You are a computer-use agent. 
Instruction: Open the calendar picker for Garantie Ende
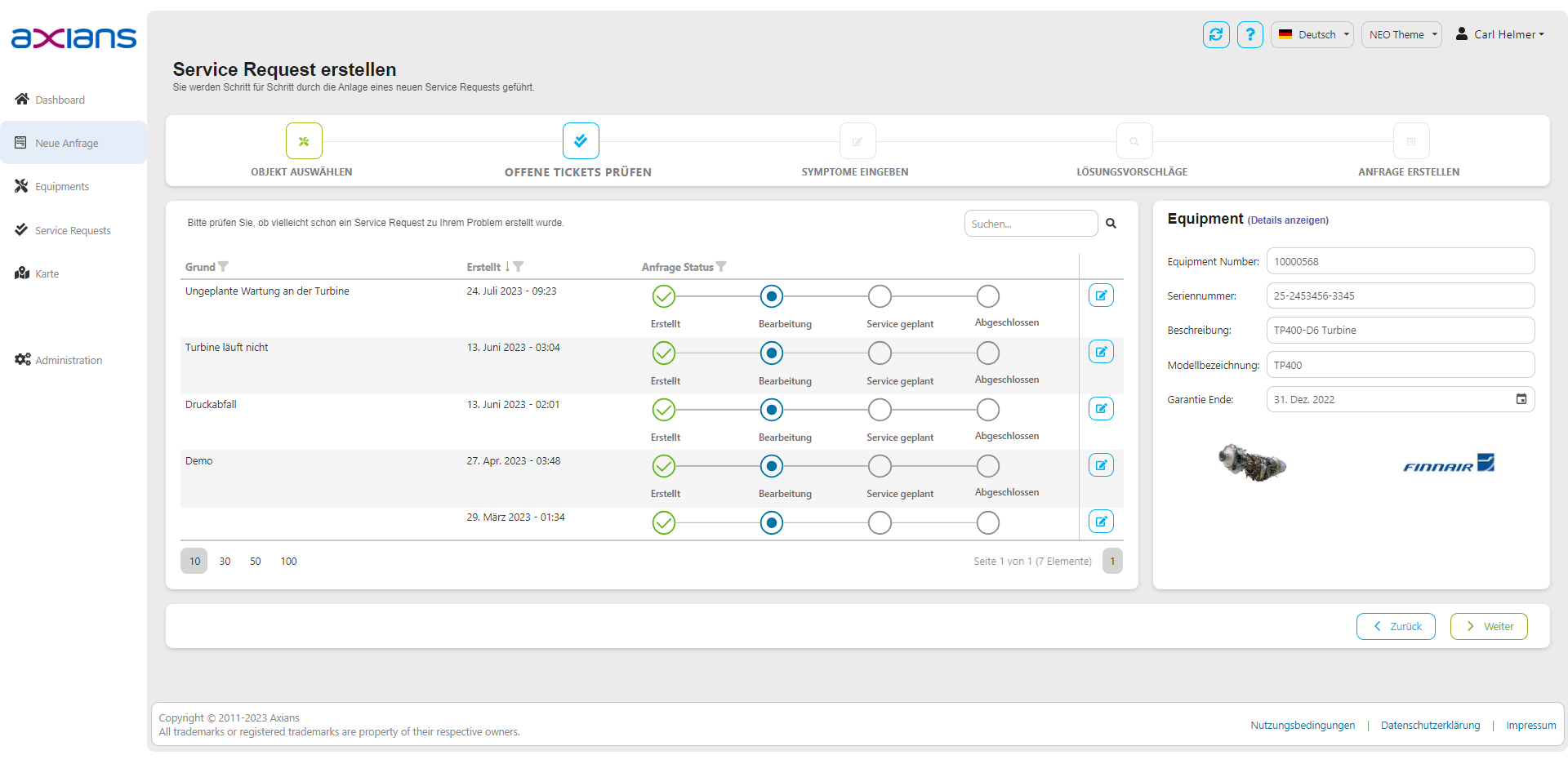[1522, 399]
